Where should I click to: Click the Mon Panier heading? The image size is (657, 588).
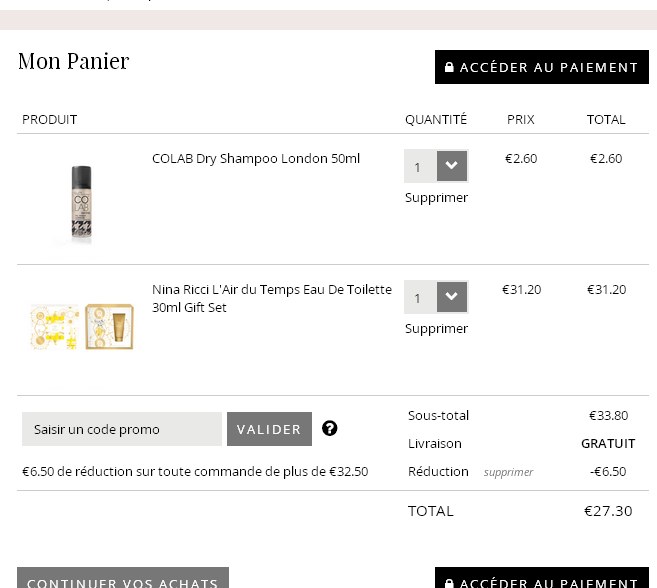(x=73, y=61)
